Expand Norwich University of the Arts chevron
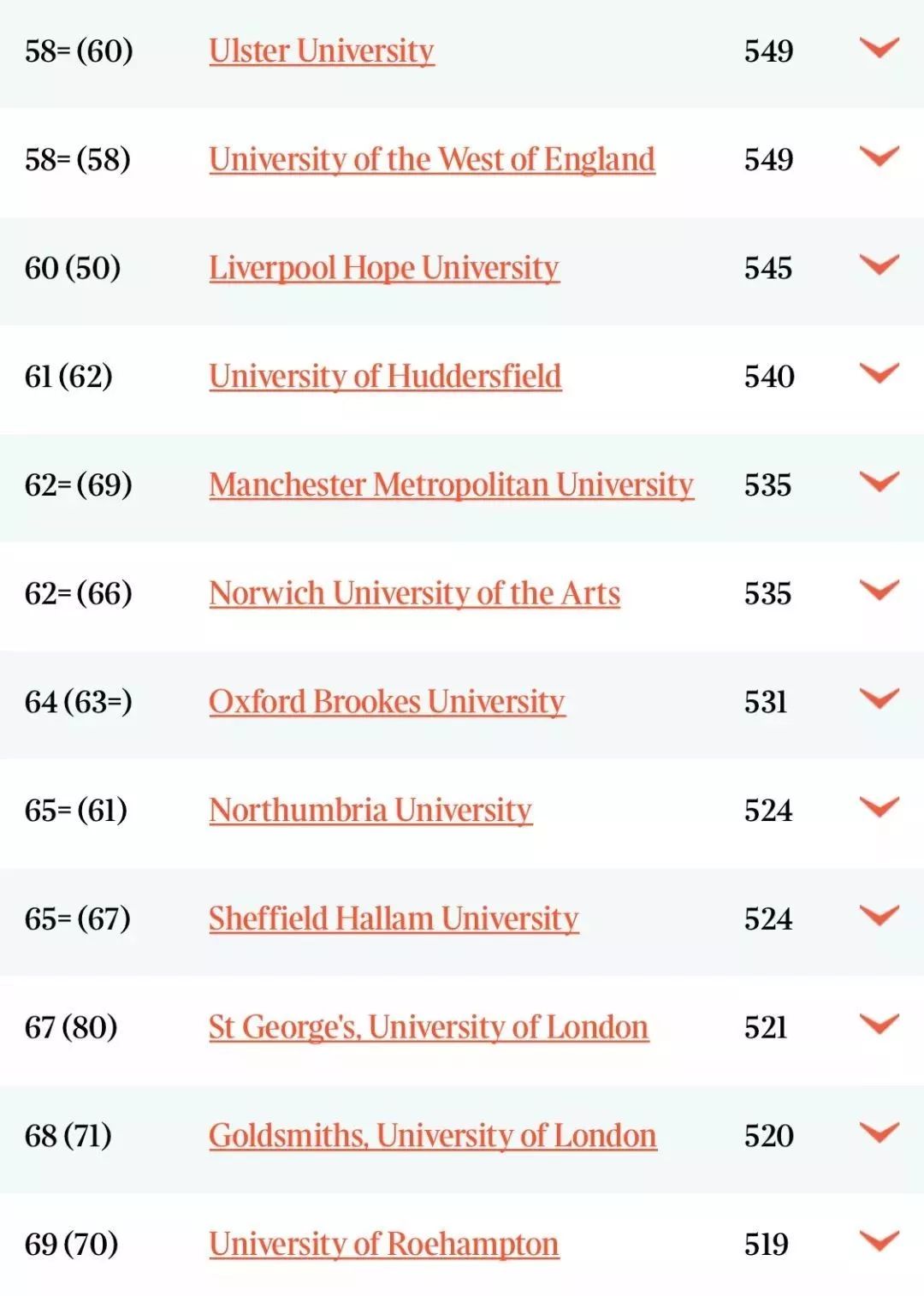Viewport: 924px width, 1296px height. click(880, 591)
